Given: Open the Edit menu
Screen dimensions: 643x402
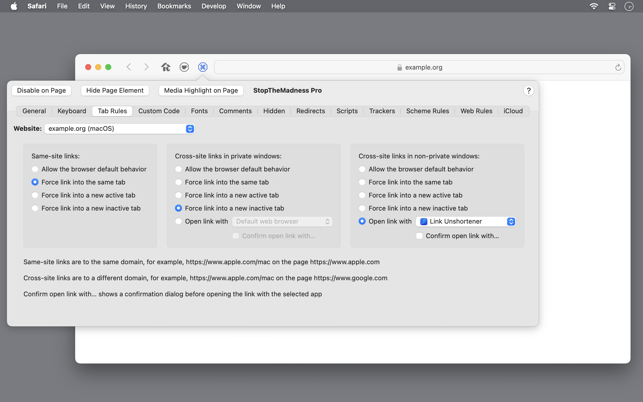Looking at the screenshot, I should point(84,6).
